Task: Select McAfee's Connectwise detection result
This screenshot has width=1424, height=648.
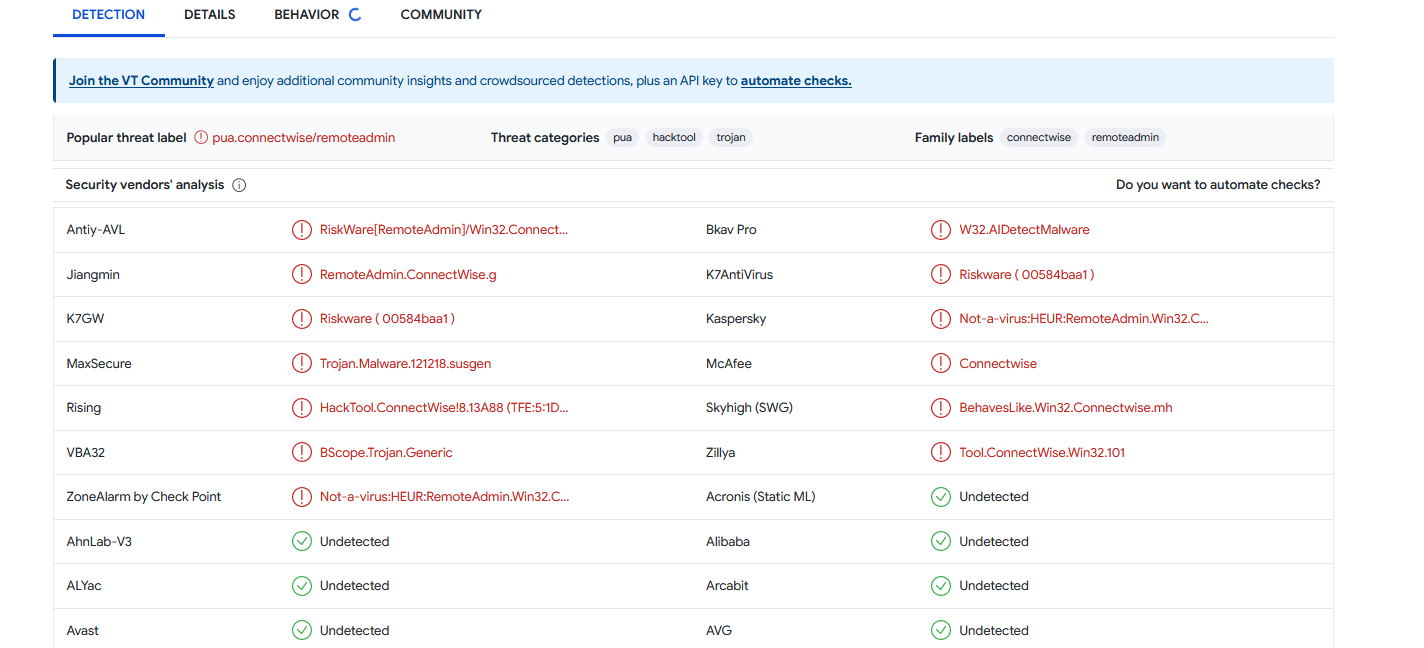Action: pyautogui.click(x=998, y=364)
